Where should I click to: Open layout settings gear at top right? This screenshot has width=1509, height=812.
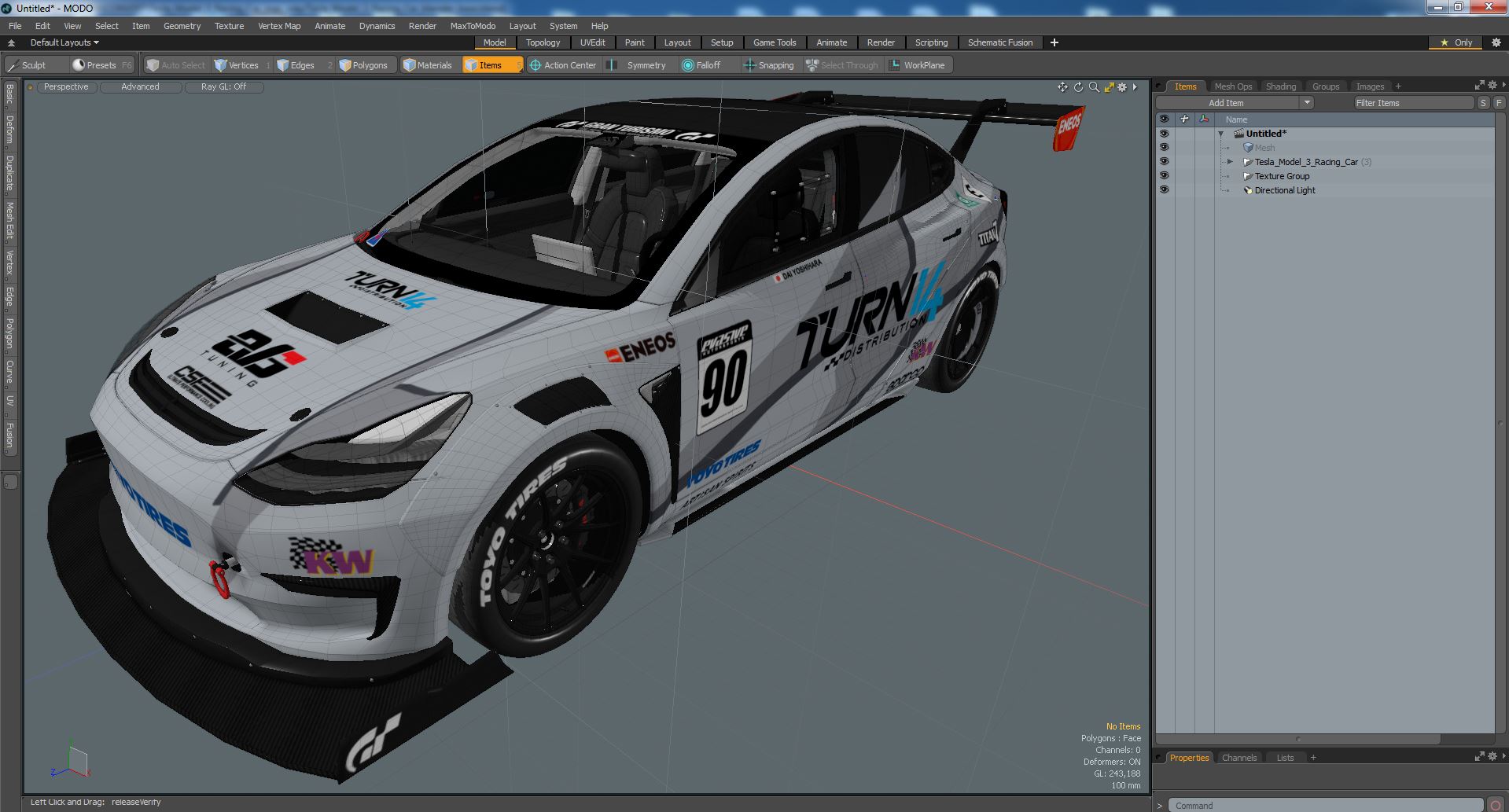[1496, 42]
